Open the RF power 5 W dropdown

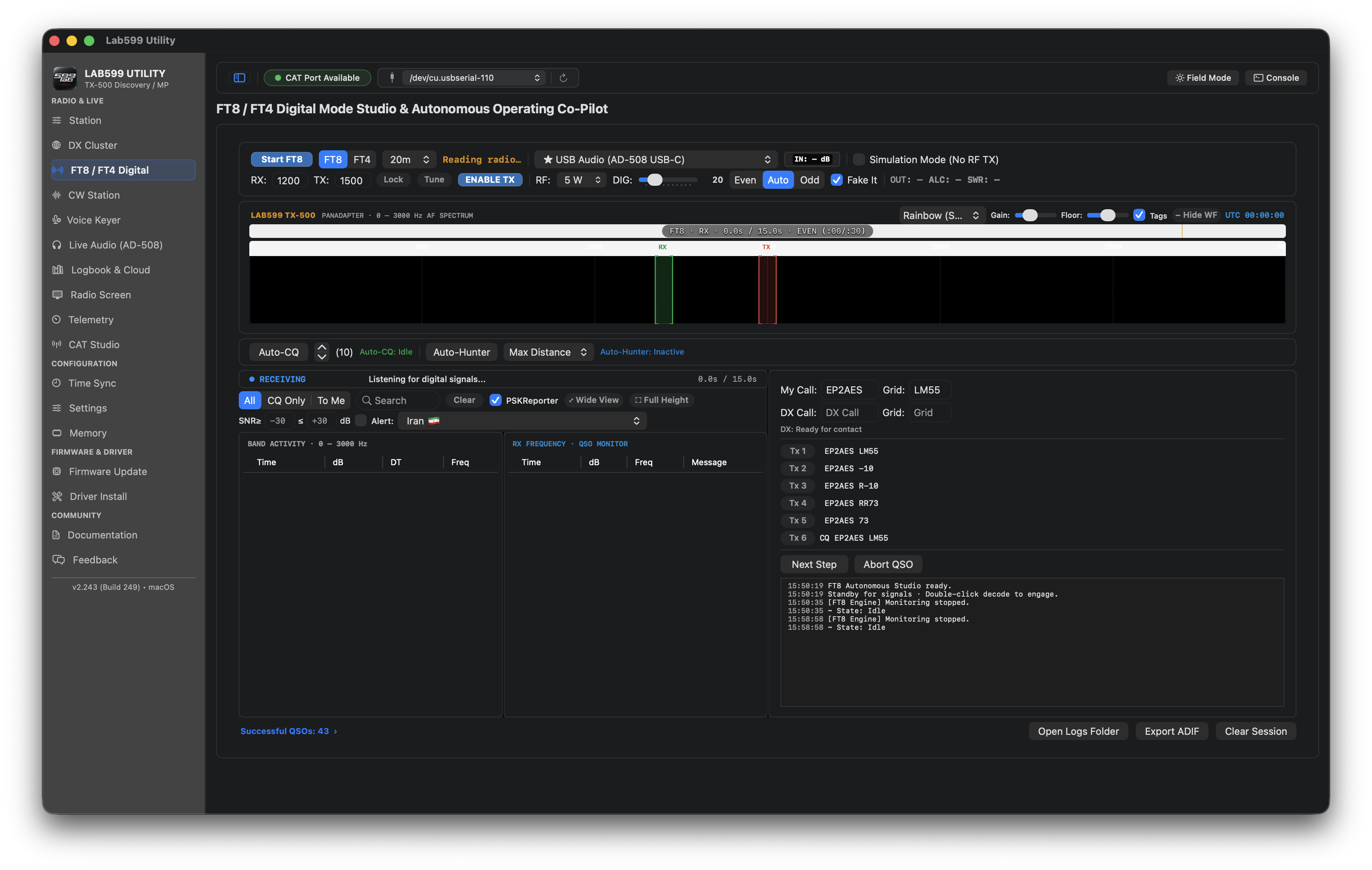pyautogui.click(x=581, y=180)
